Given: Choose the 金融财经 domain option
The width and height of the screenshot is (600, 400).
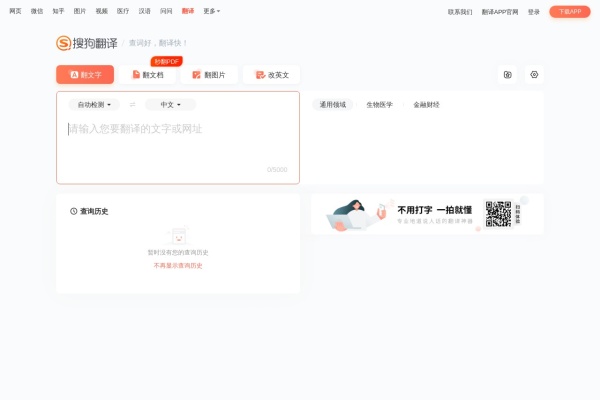Looking at the screenshot, I should pyautogui.click(x=426, y=104).
